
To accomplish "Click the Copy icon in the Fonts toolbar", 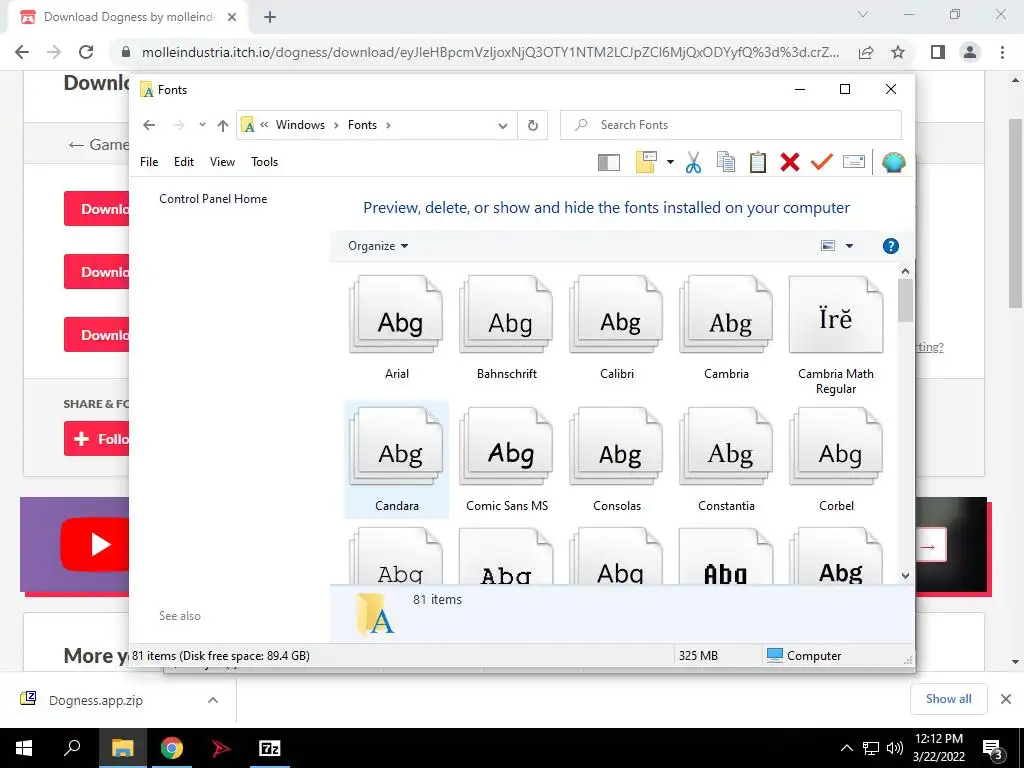I will tap(726, 162).
